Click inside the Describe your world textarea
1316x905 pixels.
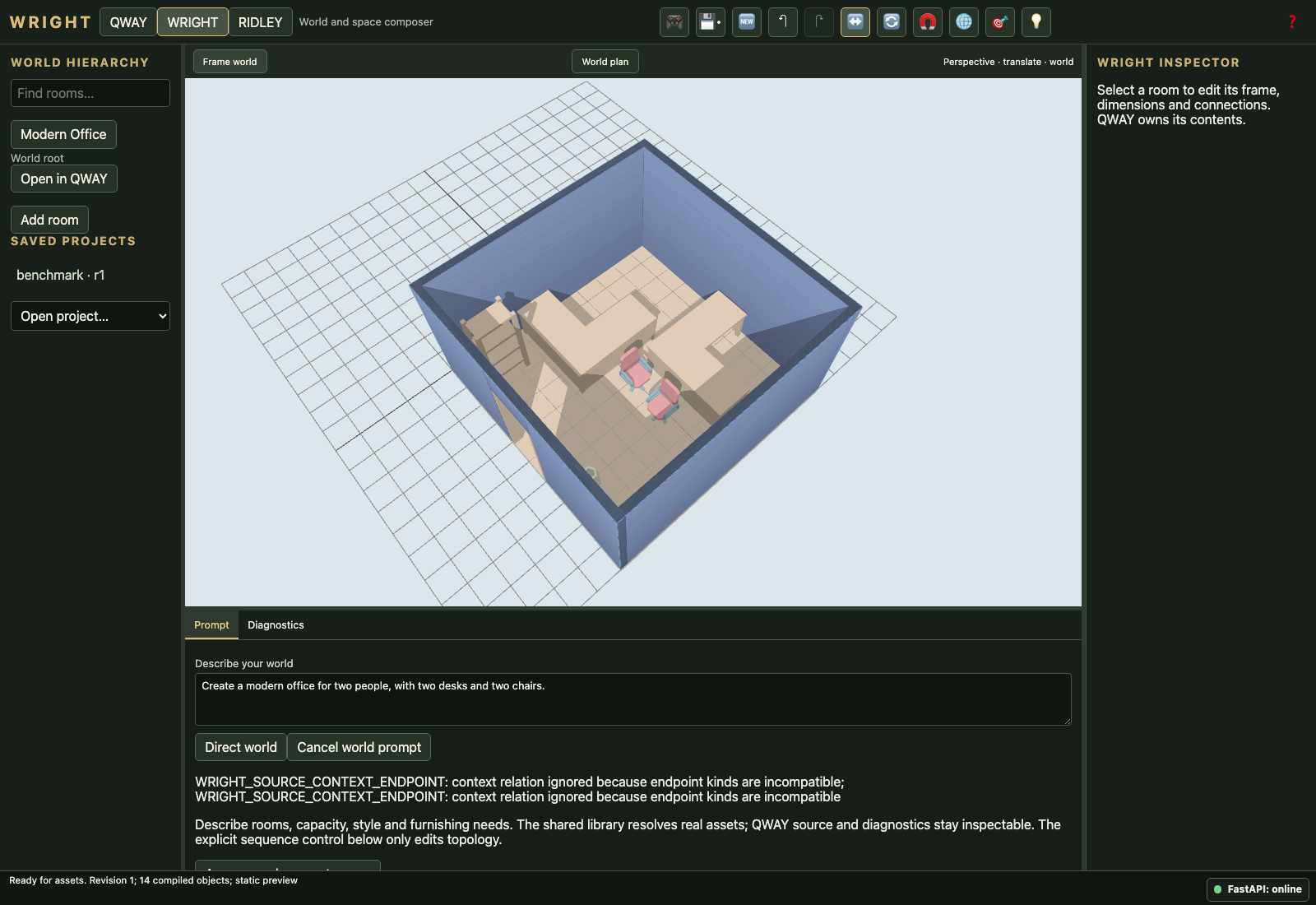coord(633,699)
